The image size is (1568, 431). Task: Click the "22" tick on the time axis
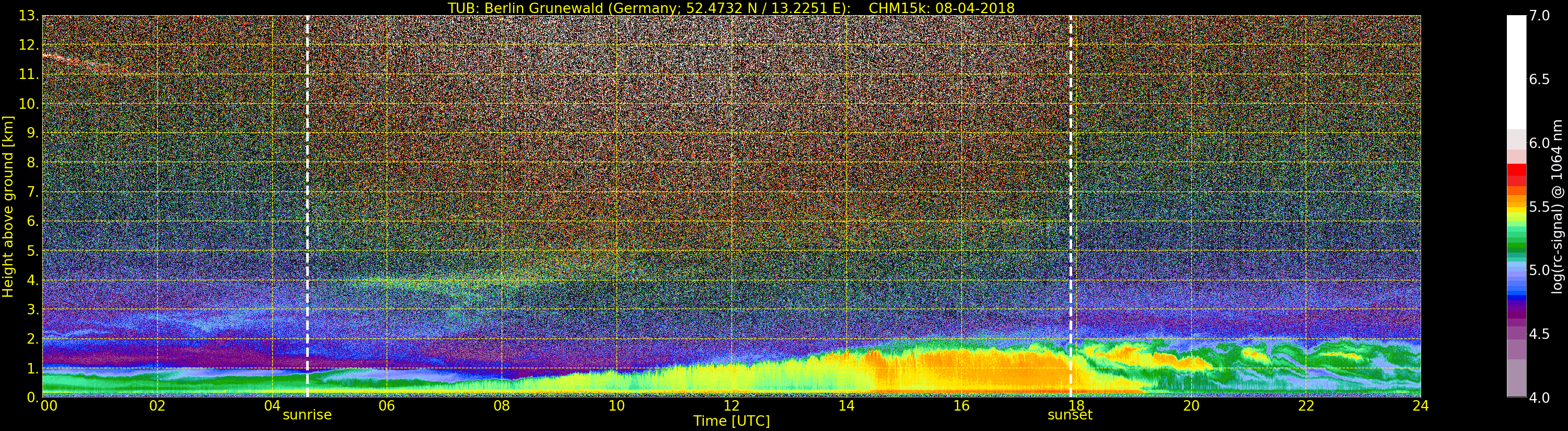[x=1306, y=405]
